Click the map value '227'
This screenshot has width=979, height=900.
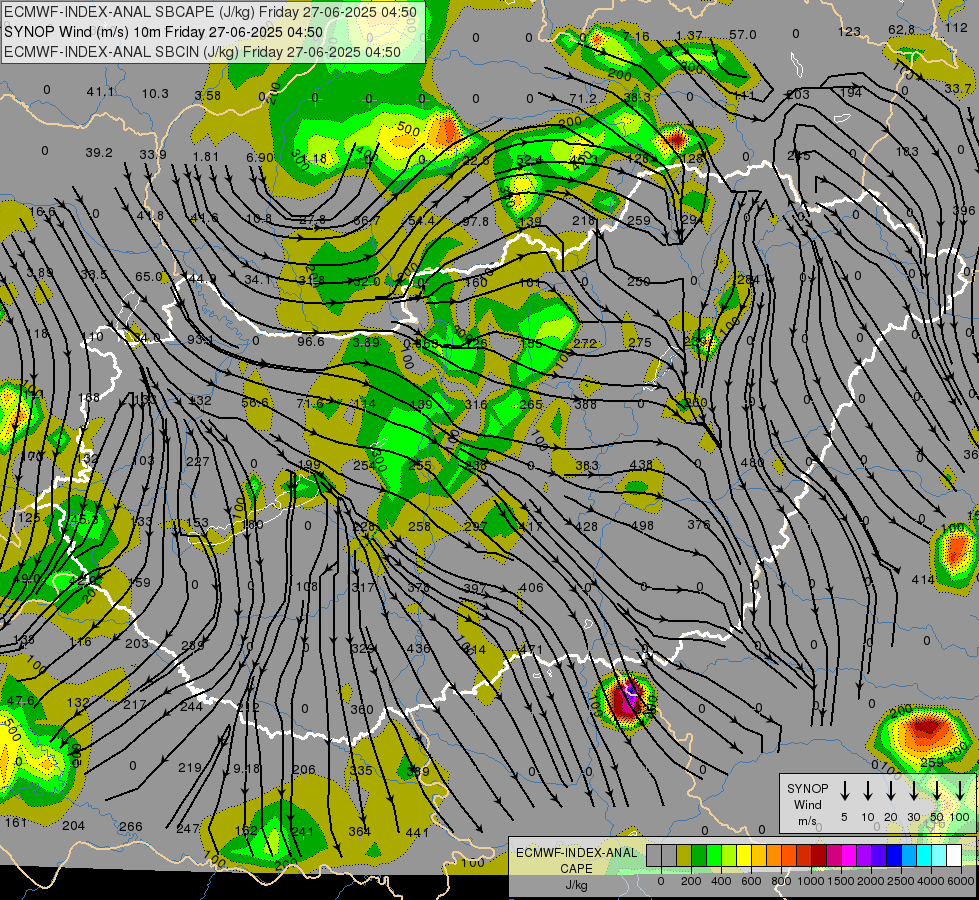[198, 462]
